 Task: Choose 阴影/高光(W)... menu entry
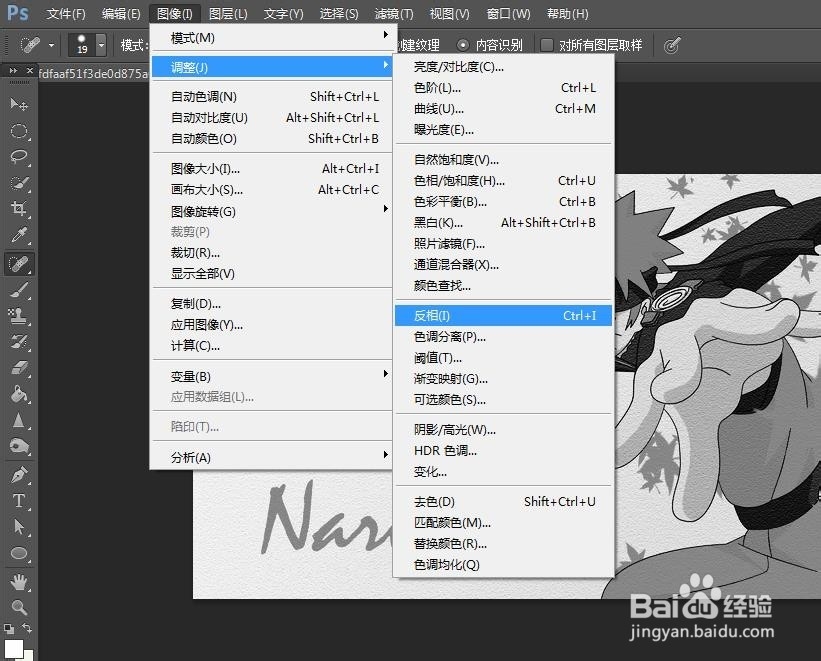[504, 429]
